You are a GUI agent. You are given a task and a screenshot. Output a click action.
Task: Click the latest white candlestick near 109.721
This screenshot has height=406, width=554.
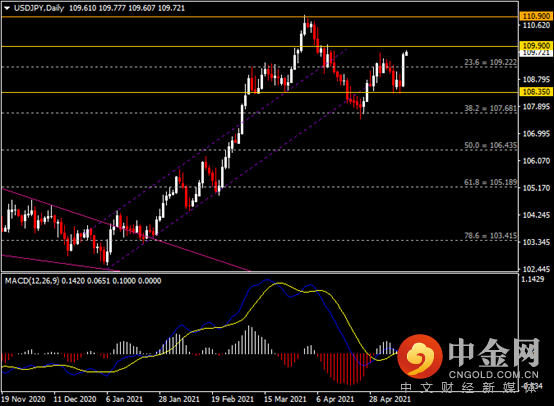tap(407, 53)
